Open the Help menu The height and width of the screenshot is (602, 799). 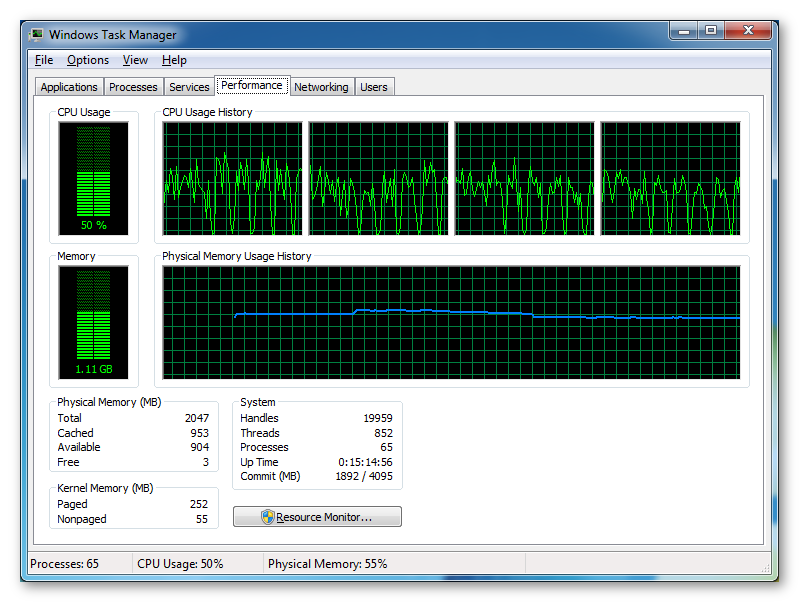(x=174, y=60)
